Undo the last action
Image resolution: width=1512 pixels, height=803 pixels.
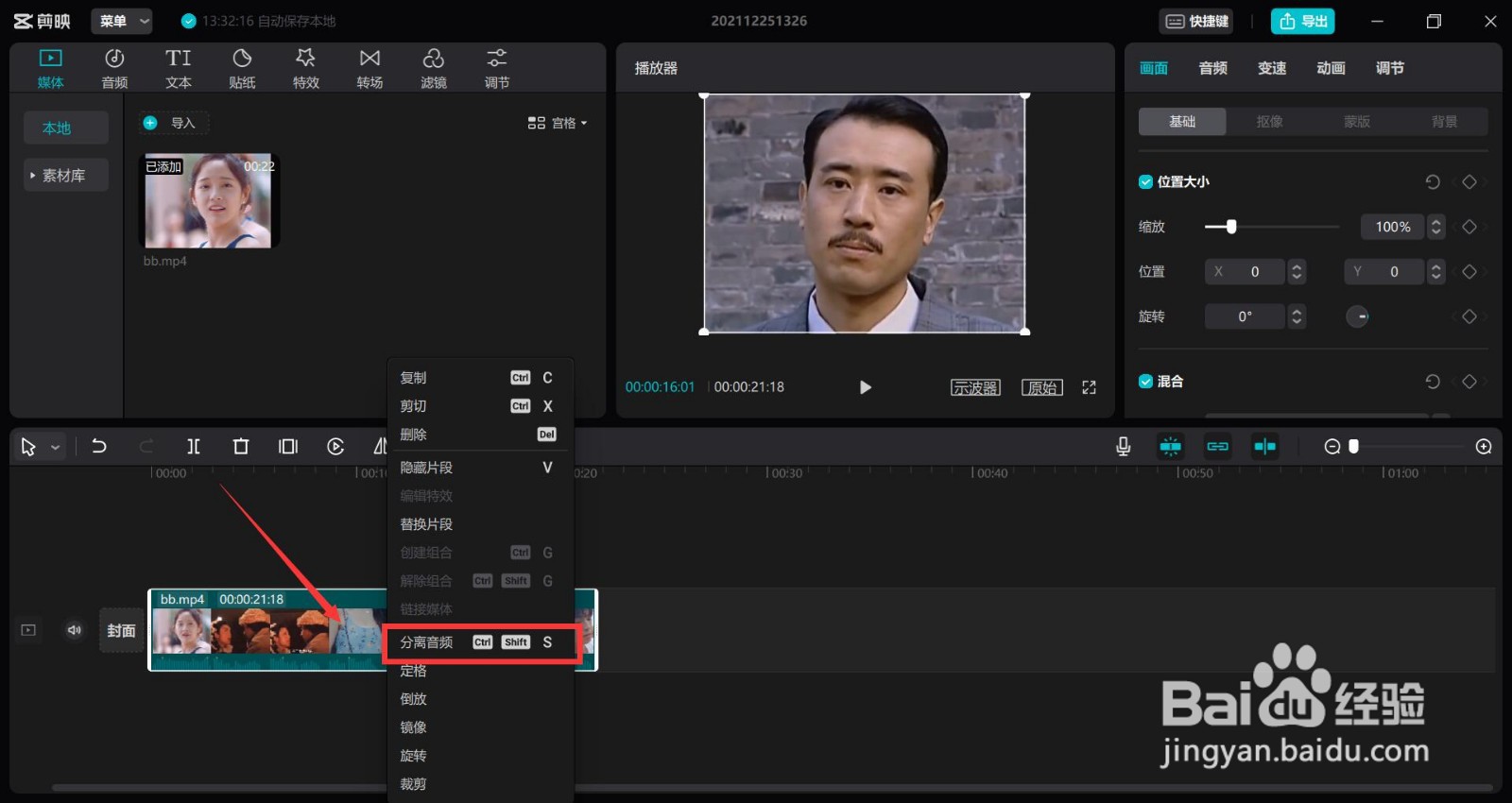coord(98,447)
